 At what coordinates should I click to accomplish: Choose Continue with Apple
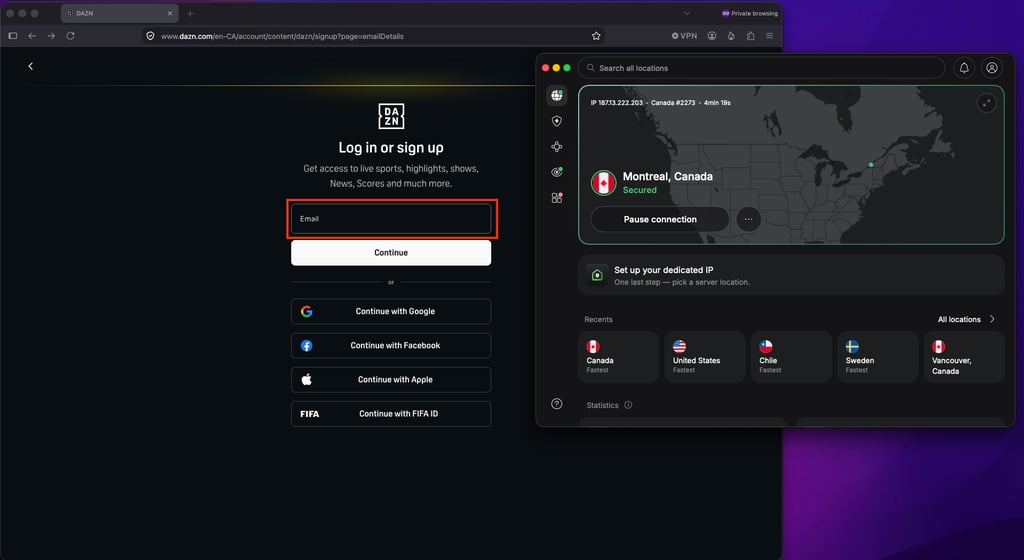(x=391, y=379)
